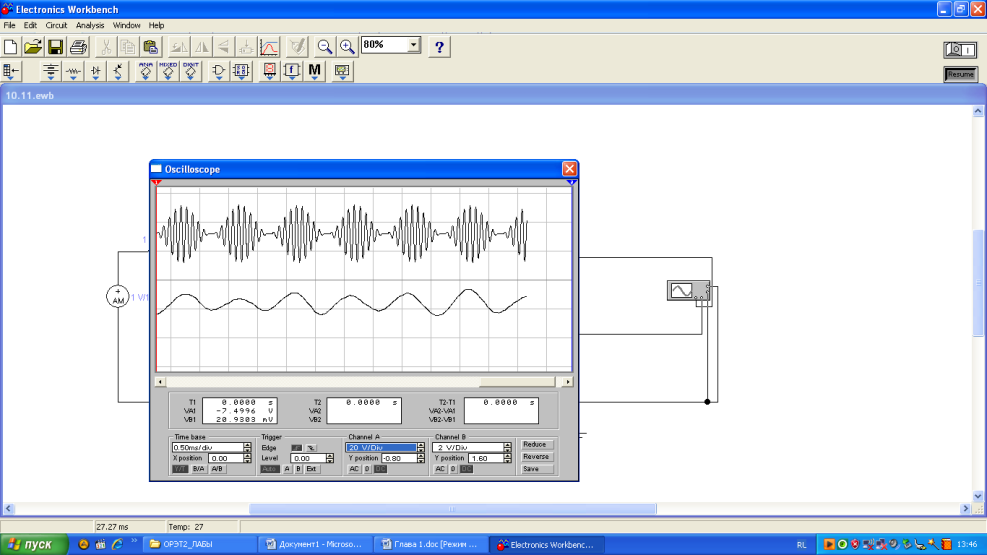Click the oscilloscope display horizontal scrollbar
Image resolution: width=987 pixels, height=555 pixels.
pos(364,382)
